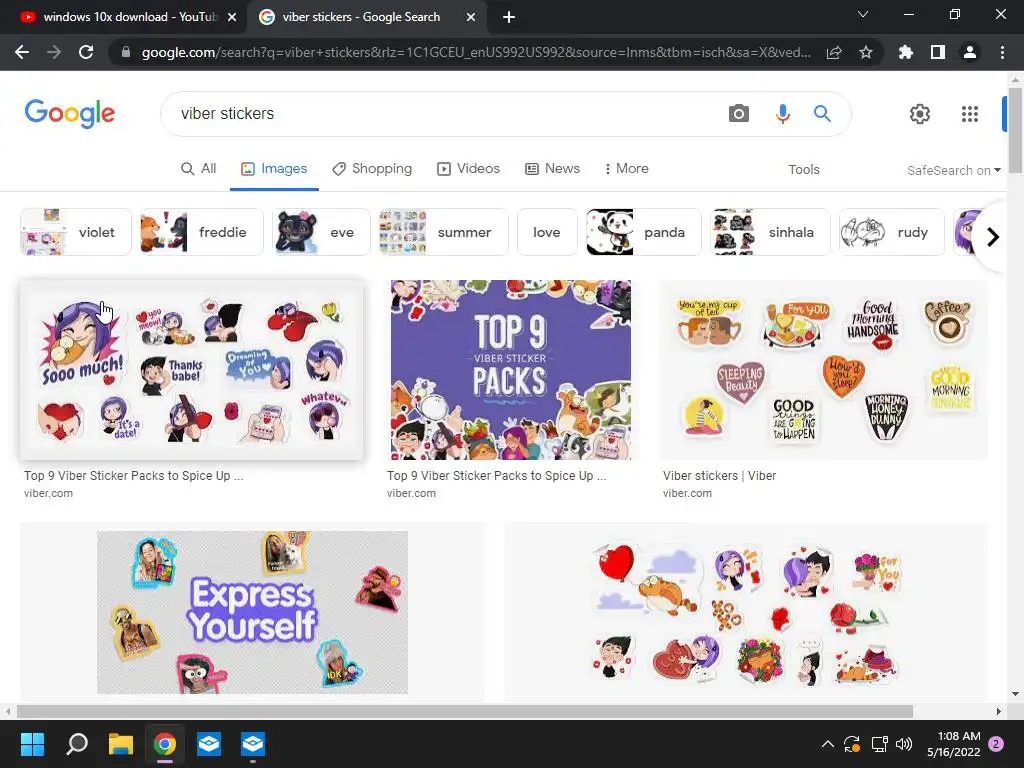1024x768 pixels.
Task: Open a new browser tab
Action: point(509,17)
